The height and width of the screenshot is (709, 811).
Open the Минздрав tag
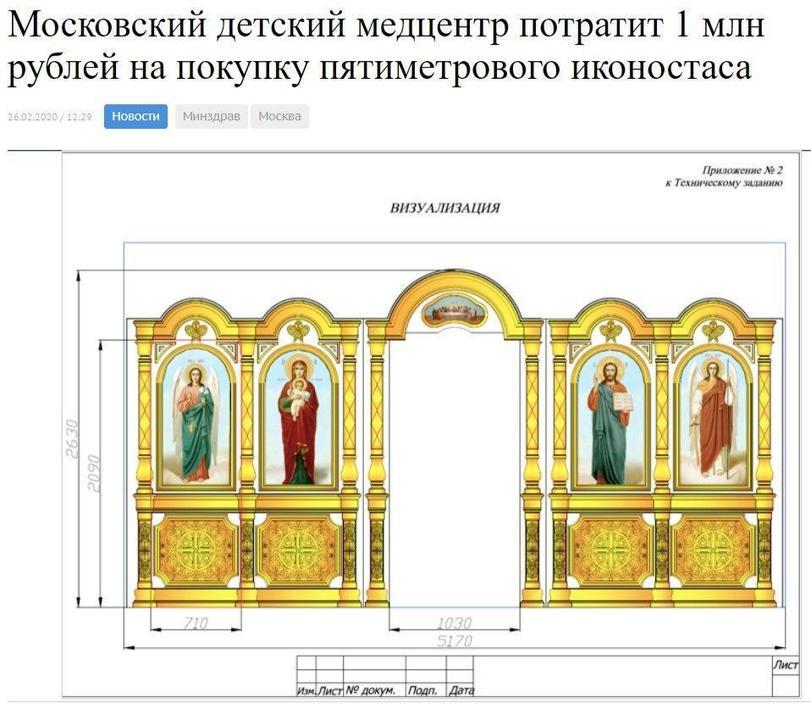point(211,116)
